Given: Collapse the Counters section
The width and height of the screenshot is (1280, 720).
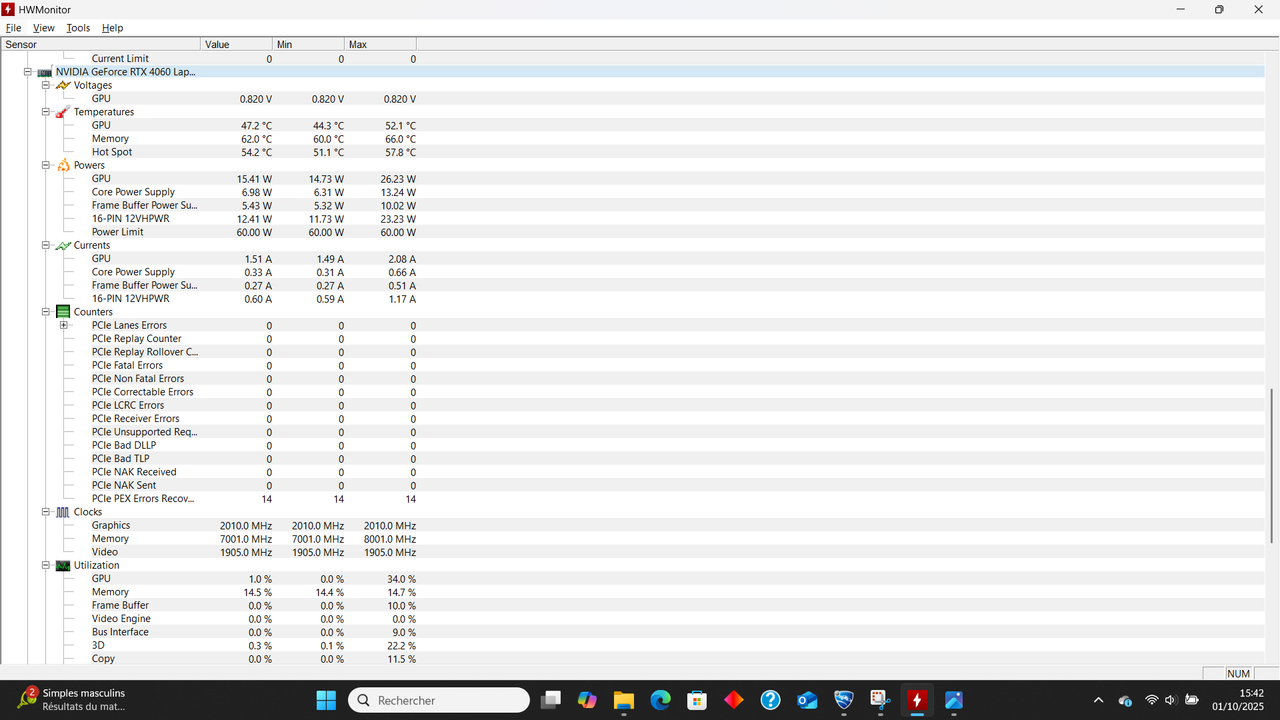Looking at the screenshot, I should 46,312.
